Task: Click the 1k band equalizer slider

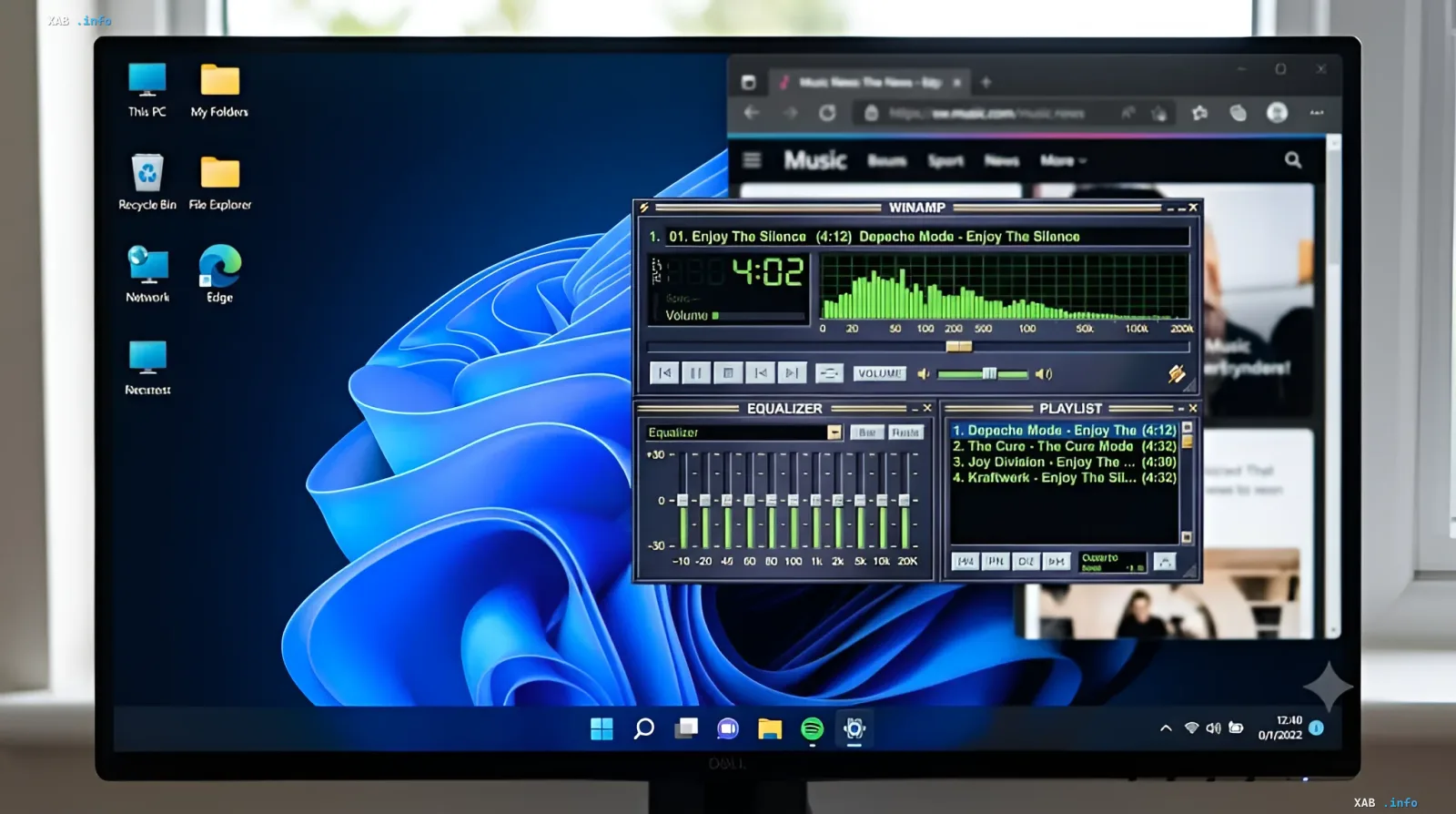Action: (x=815, y=500)
